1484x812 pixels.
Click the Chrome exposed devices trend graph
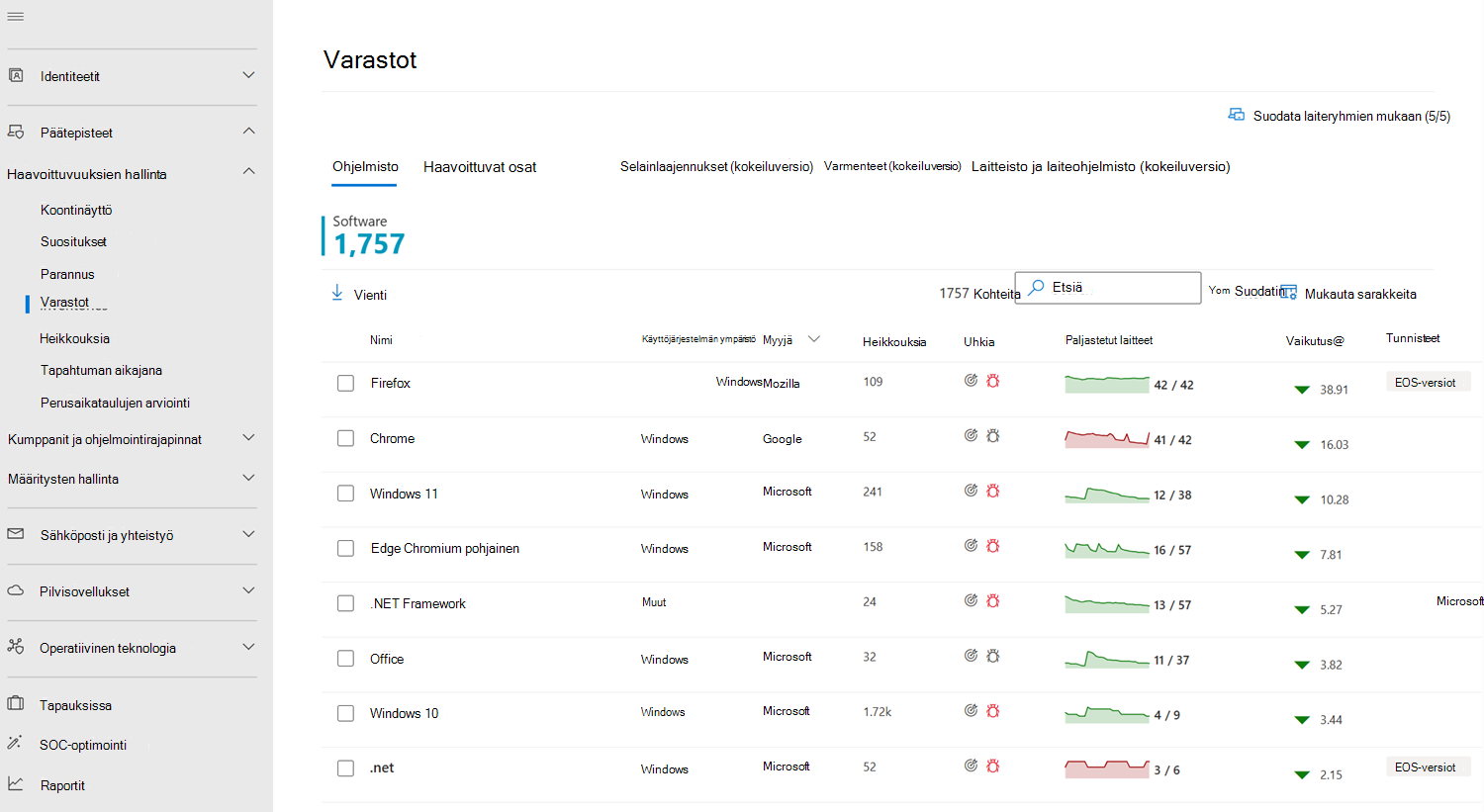(x=1107, y=438)
